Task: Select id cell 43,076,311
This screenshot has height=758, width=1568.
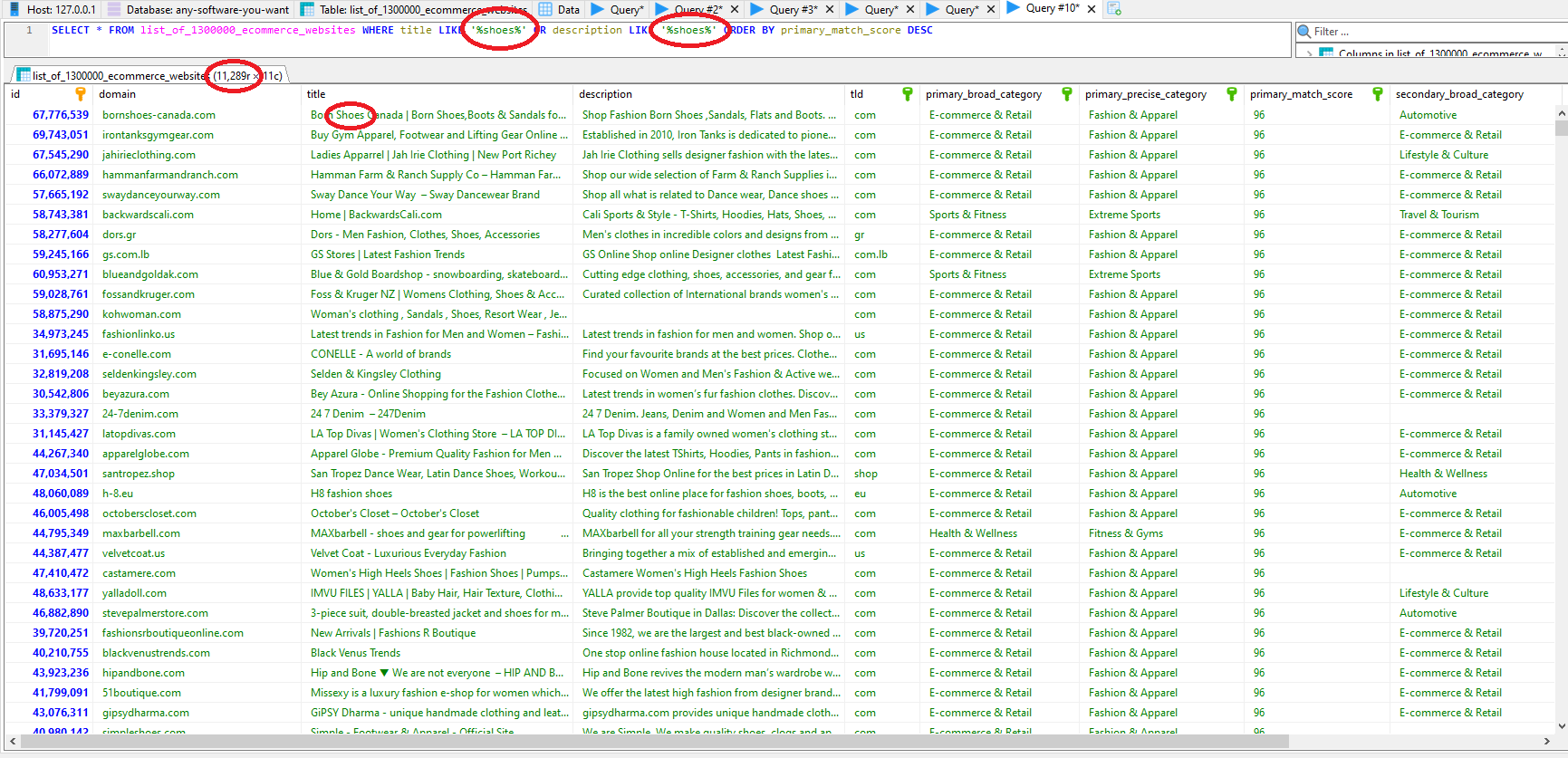Action: pyautogui.click(x=49, y=713)
